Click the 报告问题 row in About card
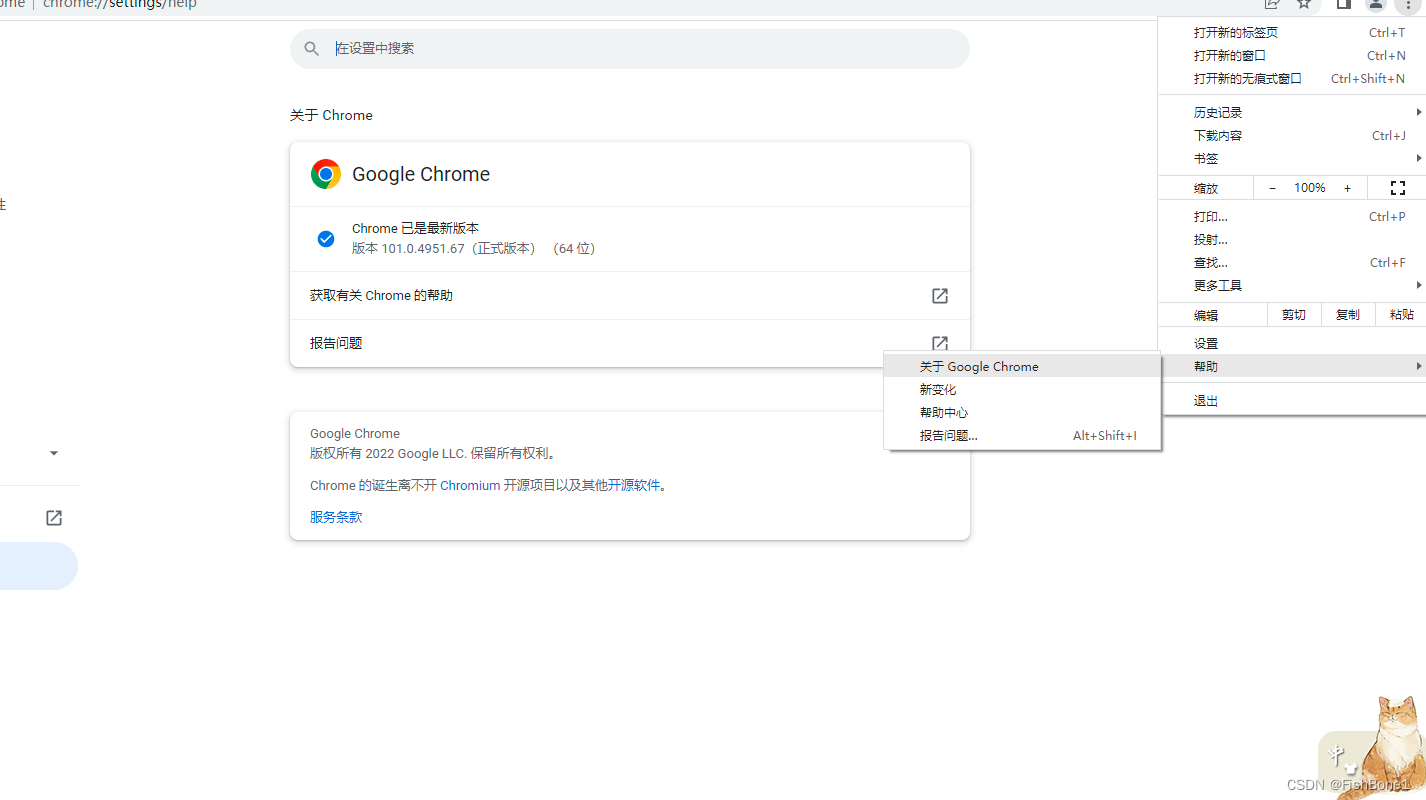The image size is (1426, 800). coord(630,343)
